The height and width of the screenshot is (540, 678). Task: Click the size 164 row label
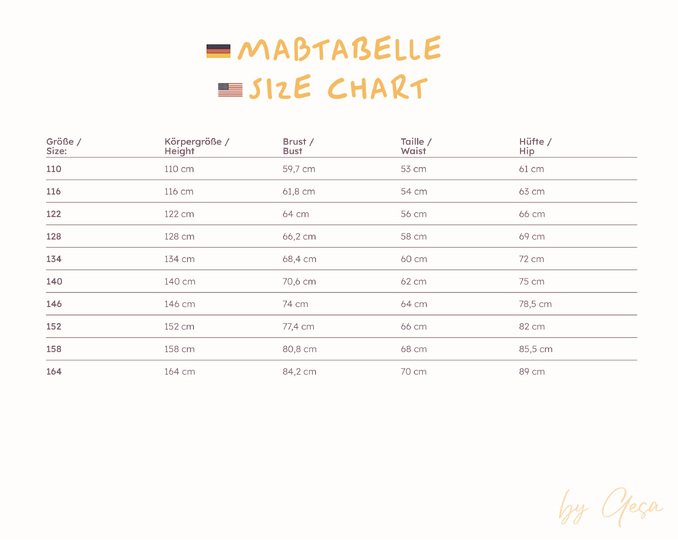click(x=54, y=372)
